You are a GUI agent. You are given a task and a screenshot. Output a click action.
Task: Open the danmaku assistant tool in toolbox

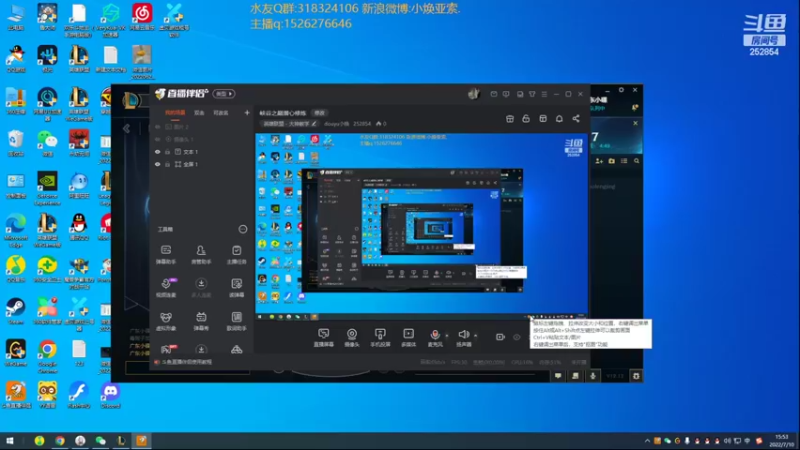point(166,255)
